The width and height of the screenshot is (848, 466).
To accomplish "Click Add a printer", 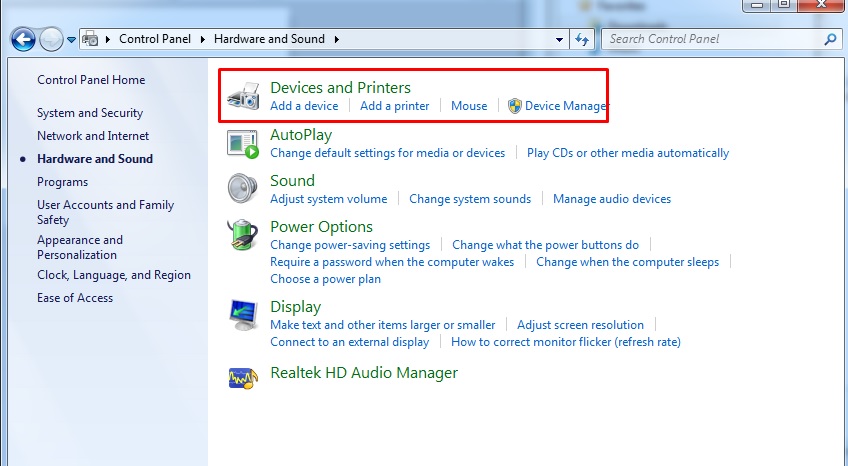I will (395, 106).
